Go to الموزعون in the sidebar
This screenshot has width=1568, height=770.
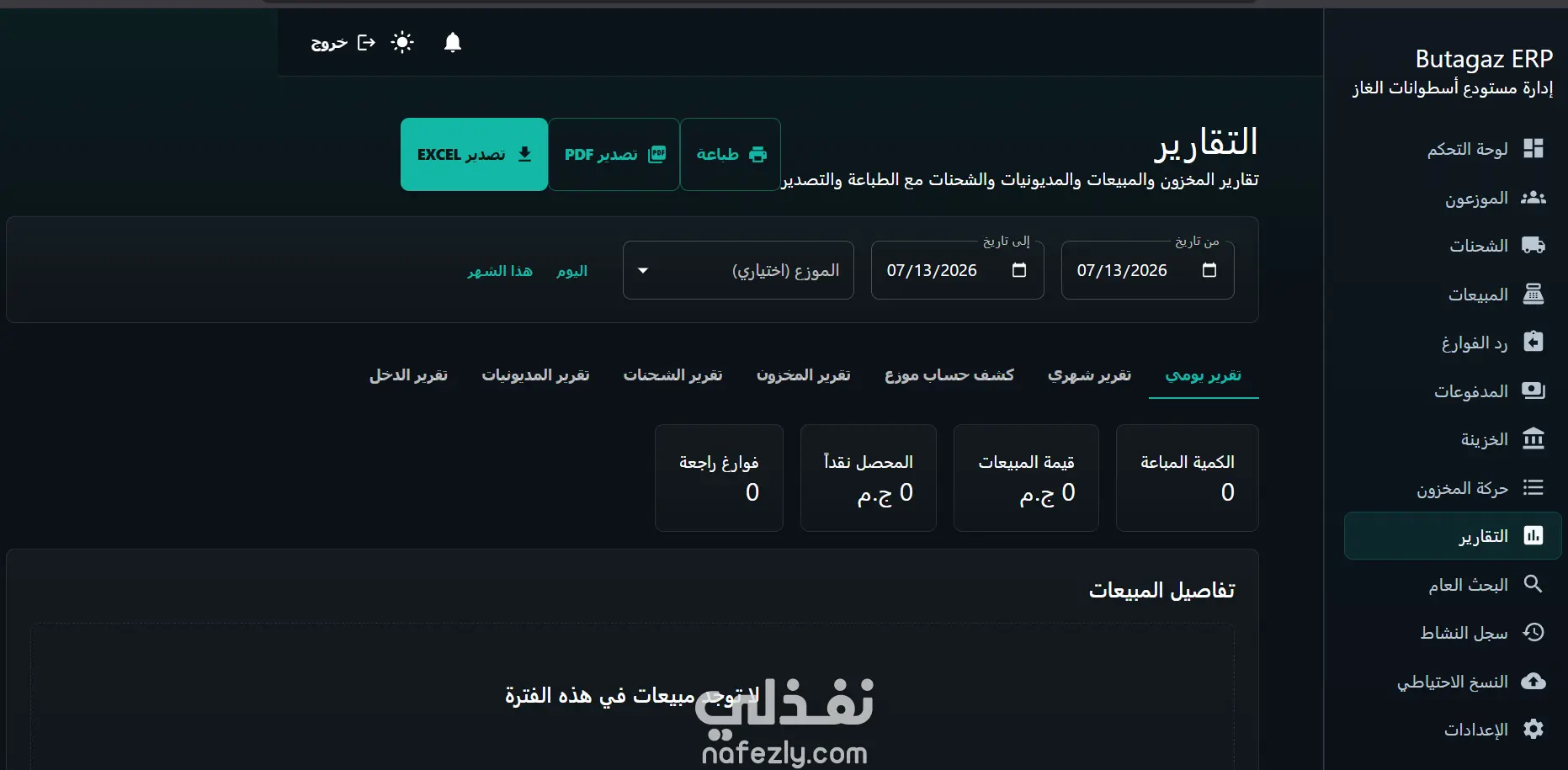[1453, 198]
